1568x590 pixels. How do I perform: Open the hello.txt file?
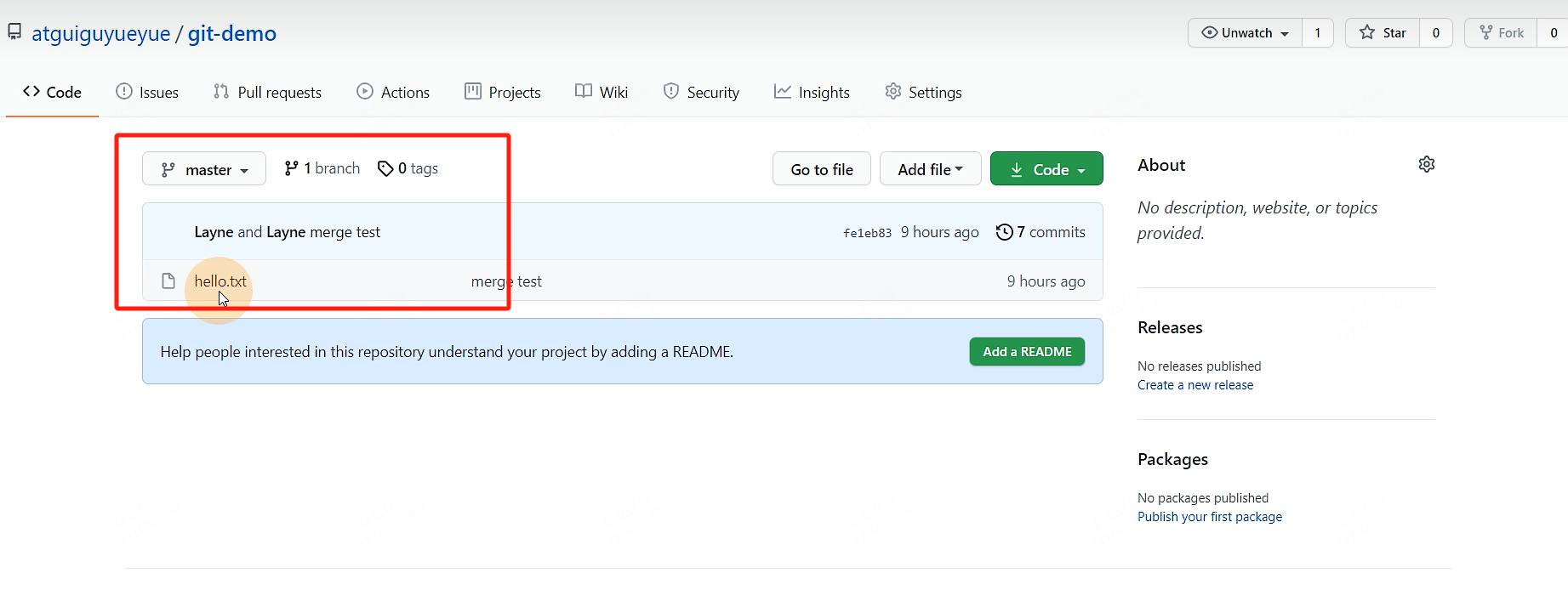pos(220,281)
